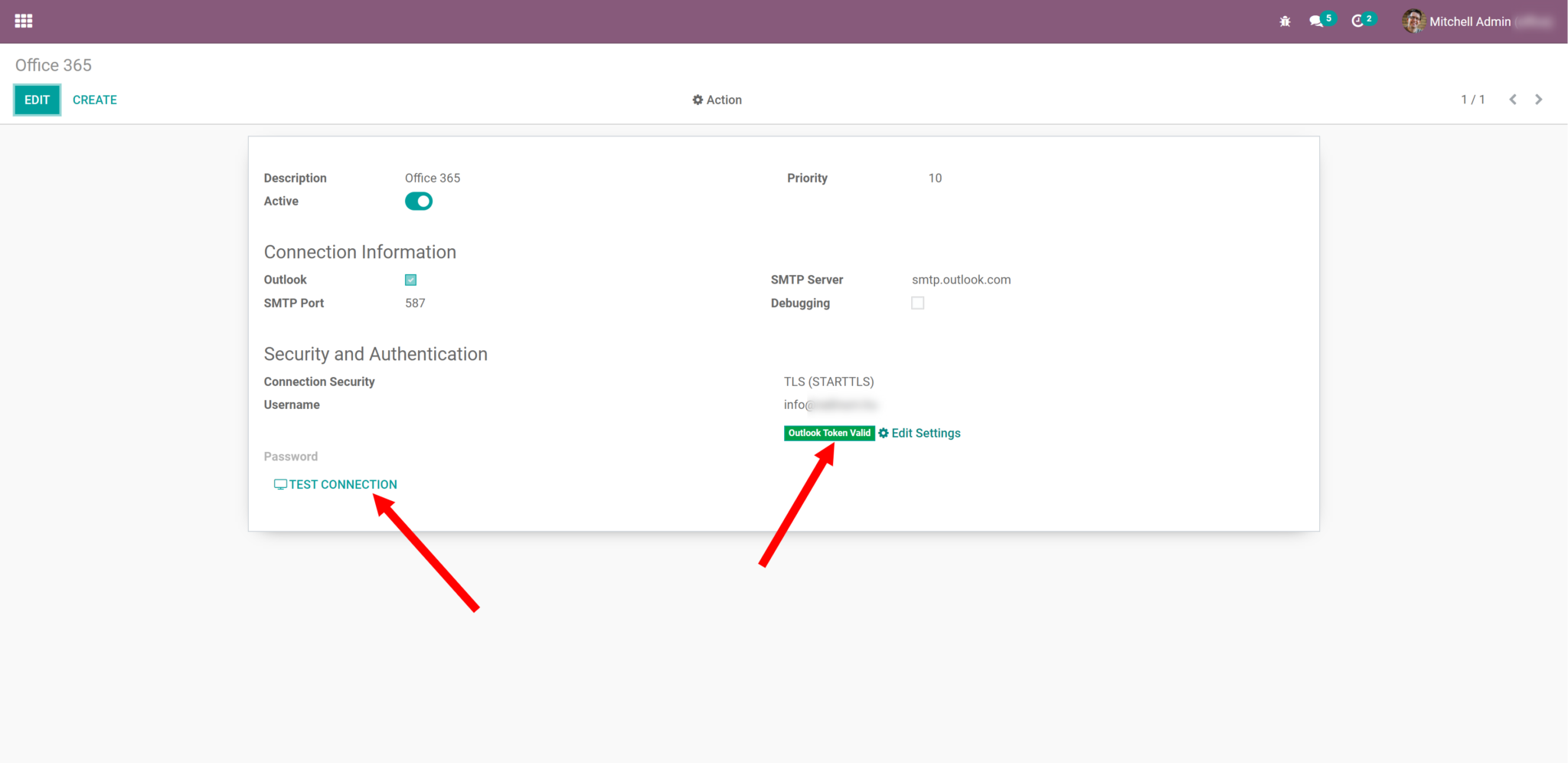The height and width of the screenshot is (763, 1568).
Task: Enable the Debugging checkbox
Action: (x=918, y=303)
